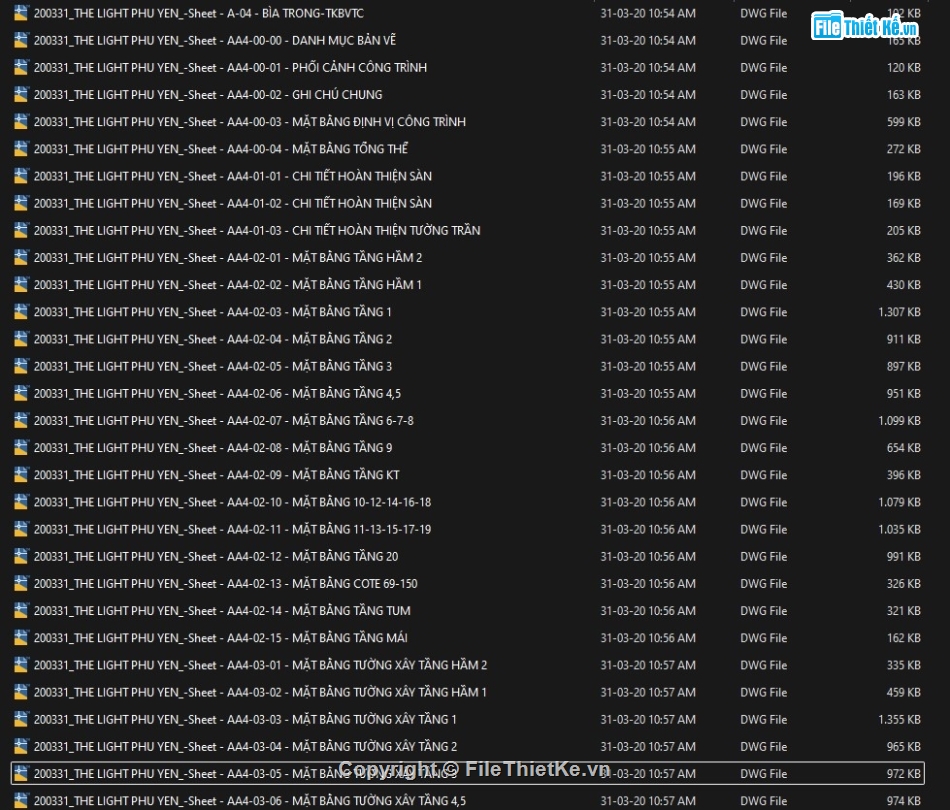
Task: Select file AA4-02-14 MẶT BẰNG TẦNG TUM
Action: pos(222,611)
